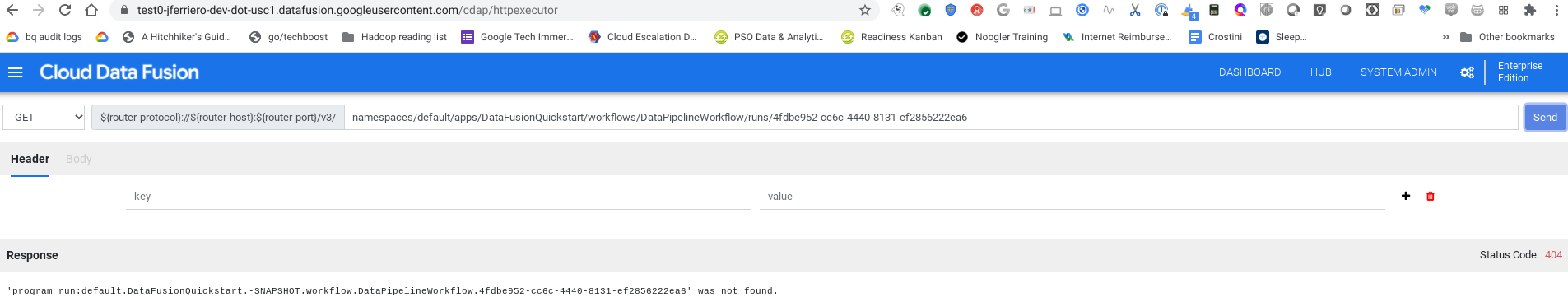Click the header value input field

(x=1072, y=197)
